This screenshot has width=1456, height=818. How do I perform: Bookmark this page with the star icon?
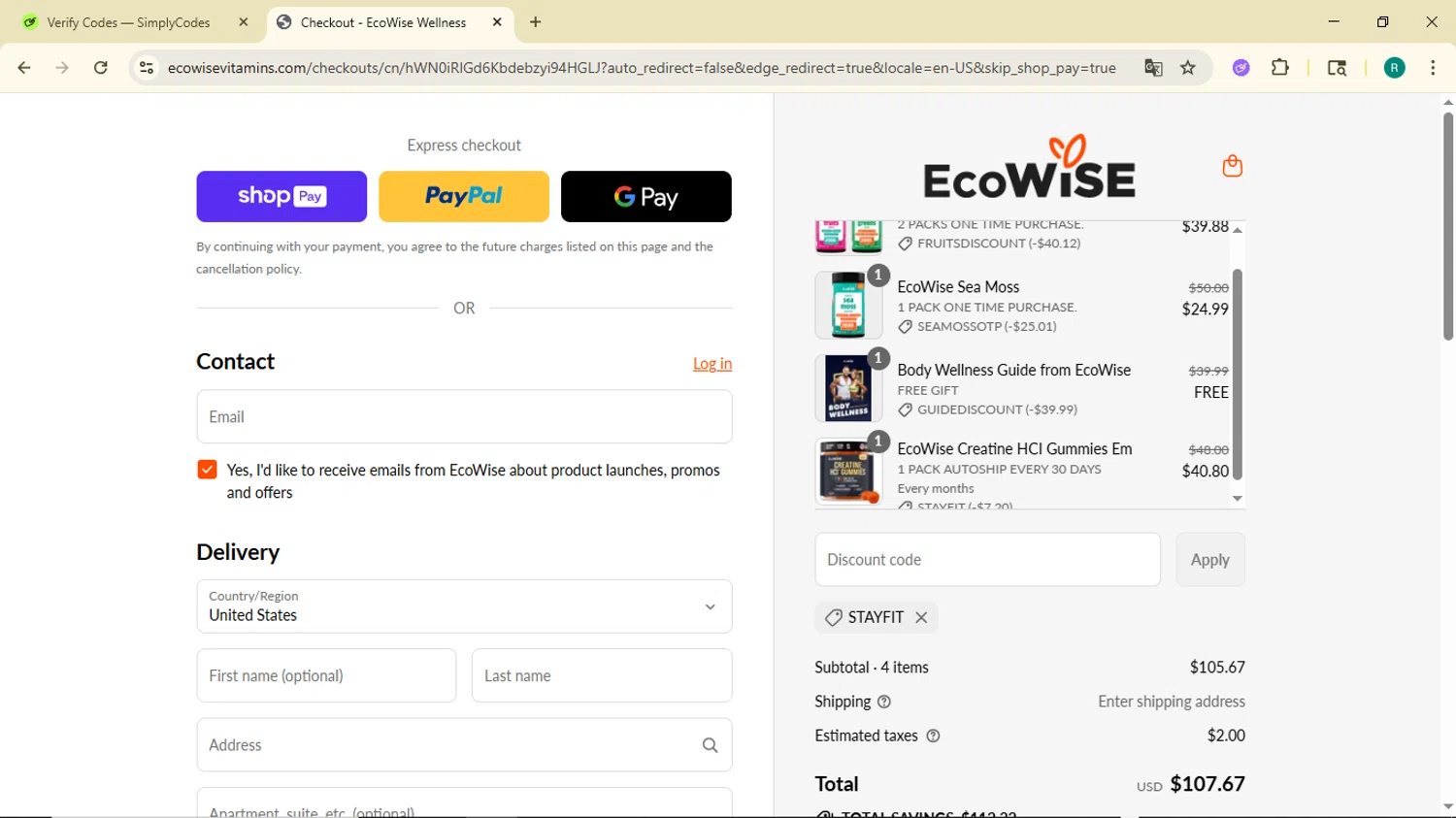coord(1188,68)
